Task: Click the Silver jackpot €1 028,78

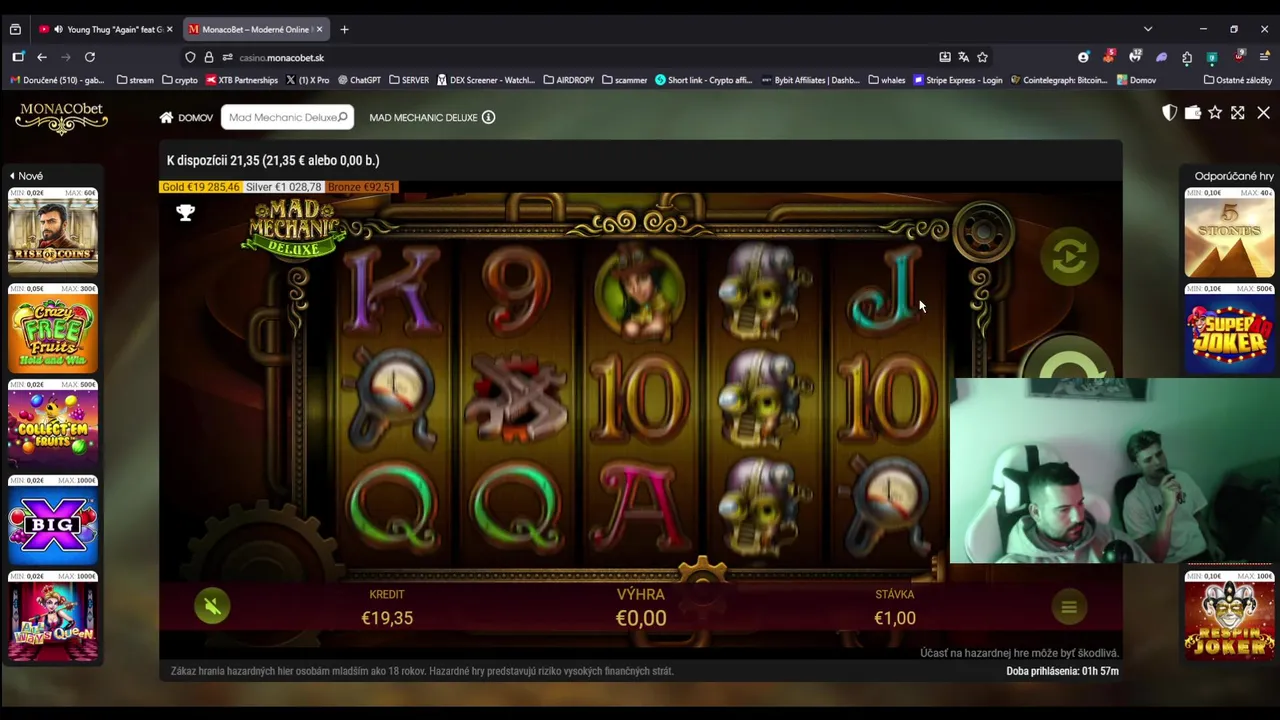Action: click(x=284, y=187)
